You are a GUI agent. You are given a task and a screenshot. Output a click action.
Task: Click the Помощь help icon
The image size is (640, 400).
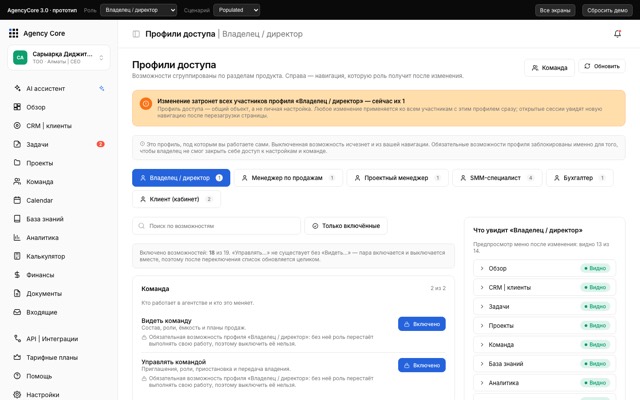pyautogui.click(x=17, y=376)
